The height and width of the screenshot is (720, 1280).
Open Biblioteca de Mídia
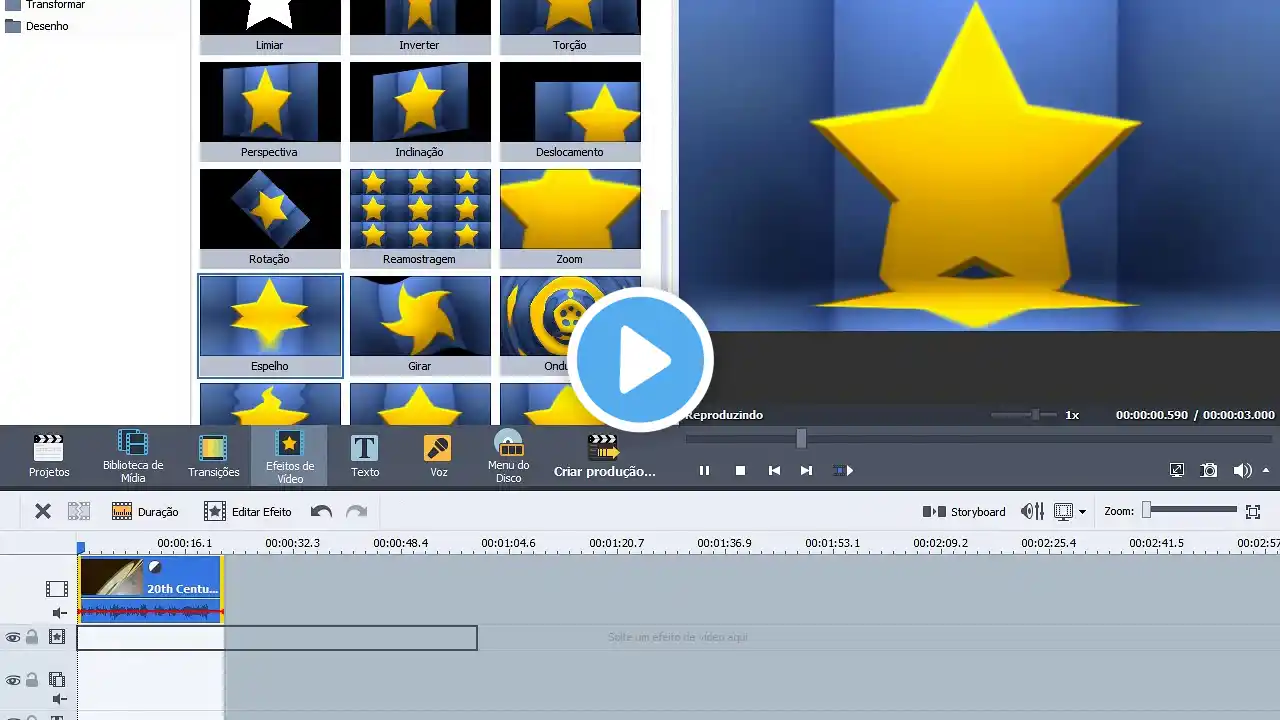pyautogui.click(x=133, y=456)
